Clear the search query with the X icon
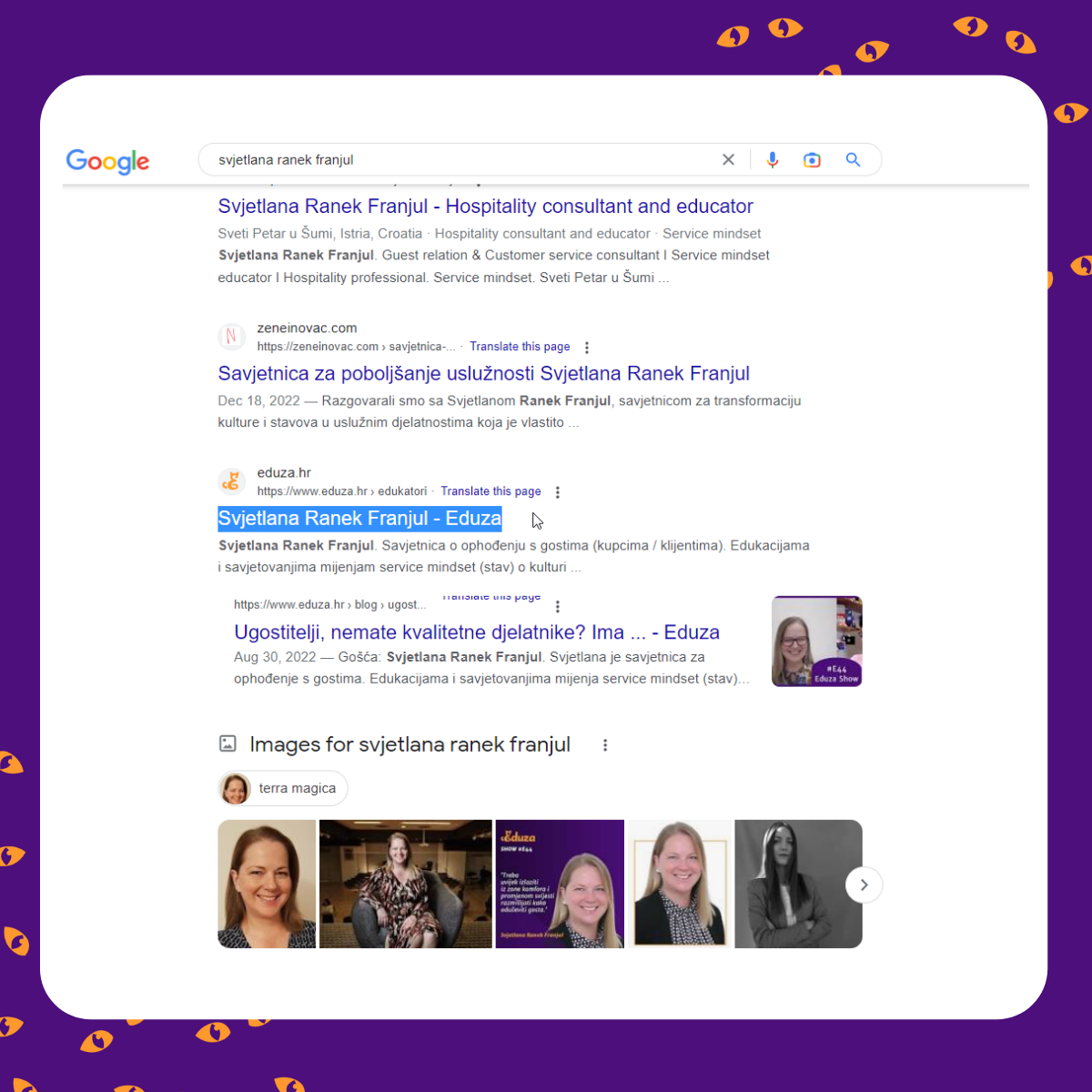The width and height of the screenshot is (1092, 1092). coord(728,159)
